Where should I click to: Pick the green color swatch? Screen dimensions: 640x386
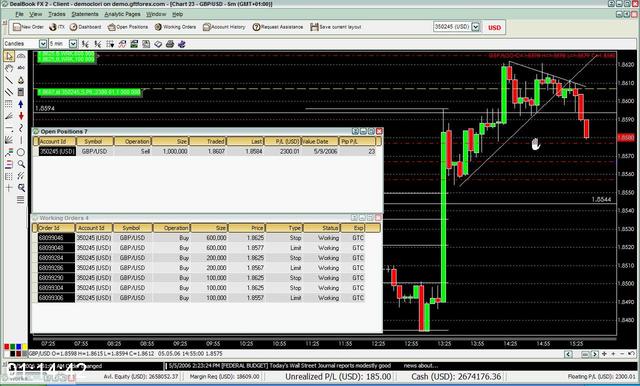[13, 347]
